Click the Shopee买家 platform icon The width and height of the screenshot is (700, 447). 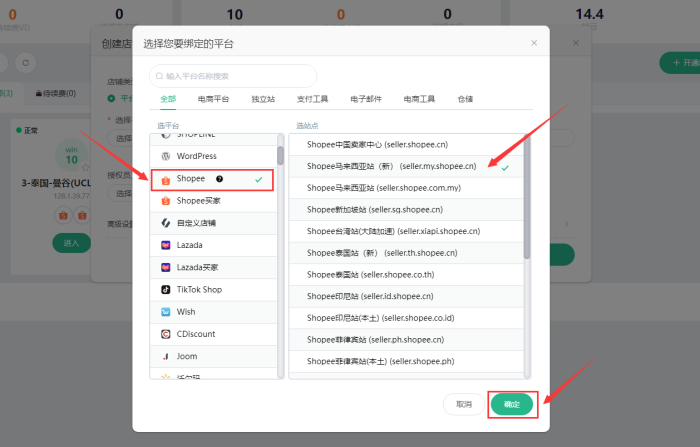click(166, 201)
